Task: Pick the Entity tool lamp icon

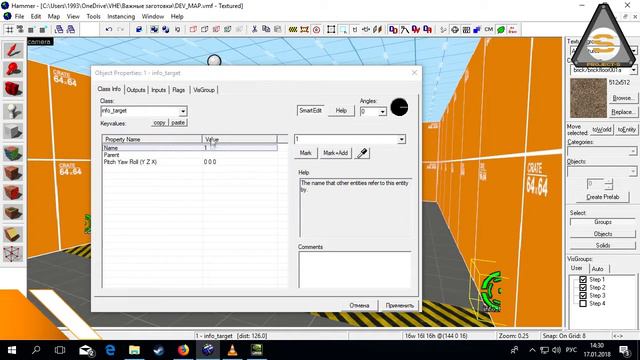Action: point(13,111)
